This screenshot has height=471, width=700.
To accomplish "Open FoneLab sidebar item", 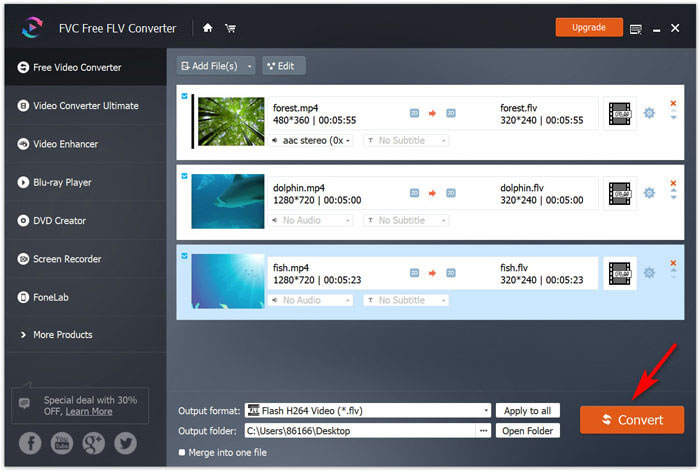I will [x=85, y=297].
